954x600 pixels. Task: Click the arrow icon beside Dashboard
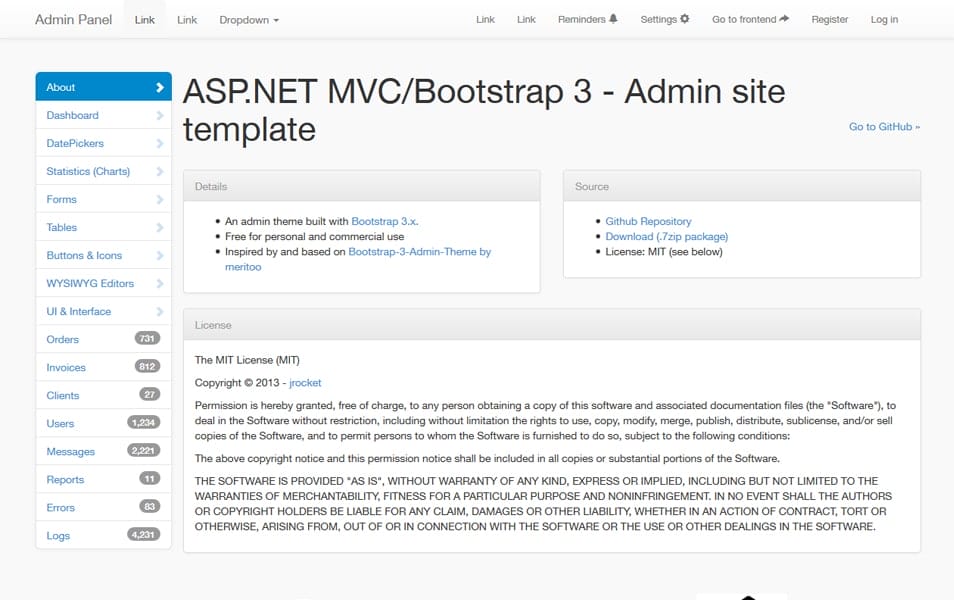click(x=160, y=115)
